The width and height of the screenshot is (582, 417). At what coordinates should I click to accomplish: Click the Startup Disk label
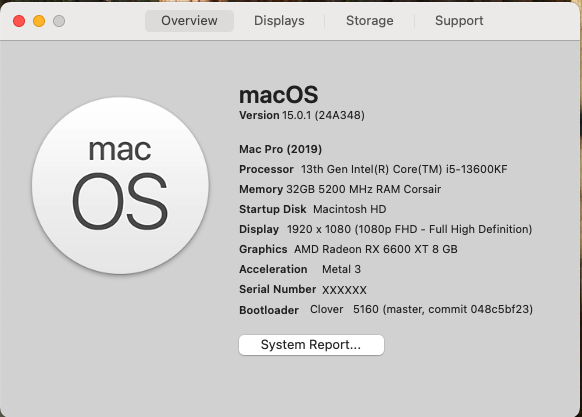[273, 209]
